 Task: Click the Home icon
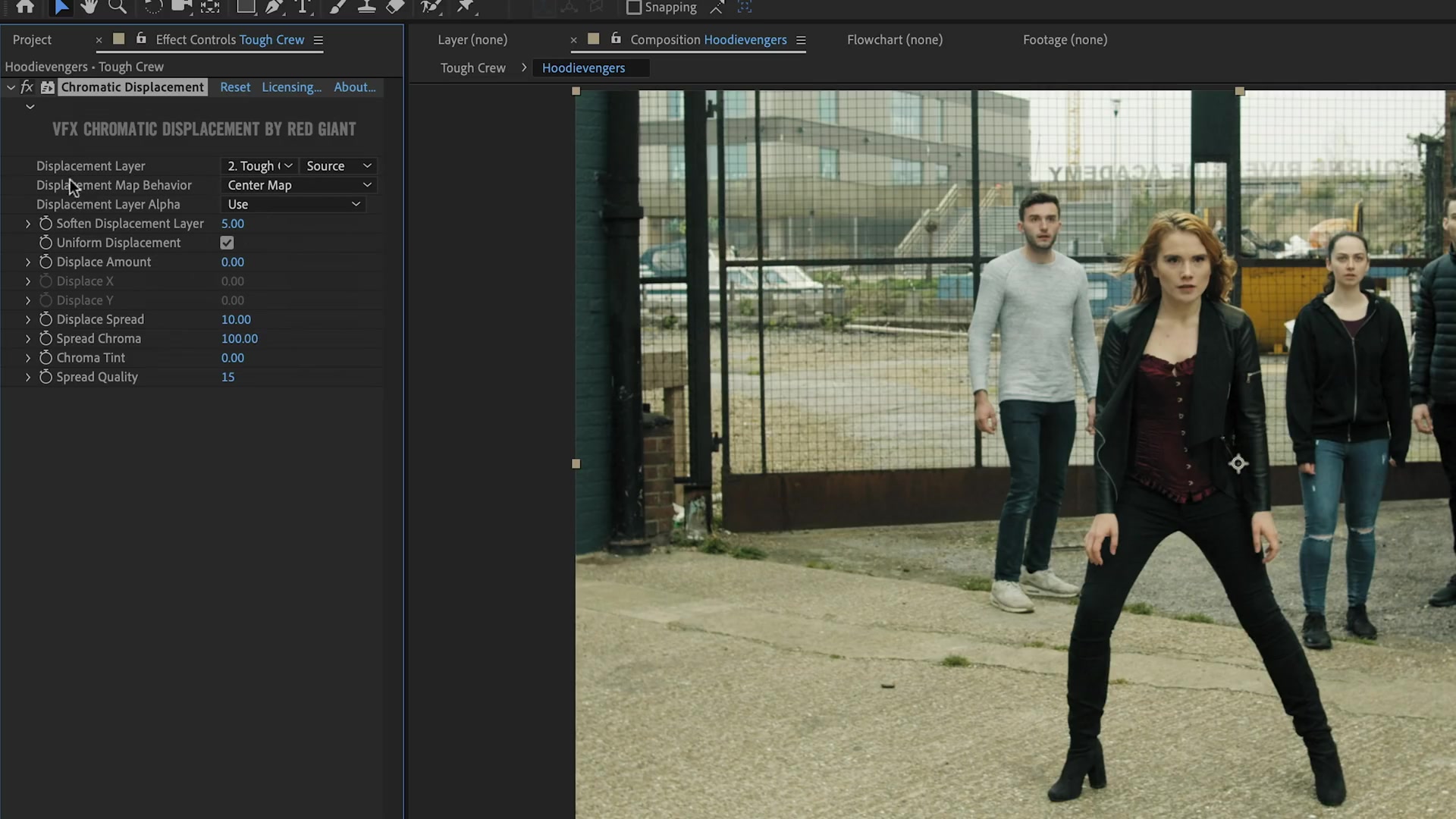(25, 7)
